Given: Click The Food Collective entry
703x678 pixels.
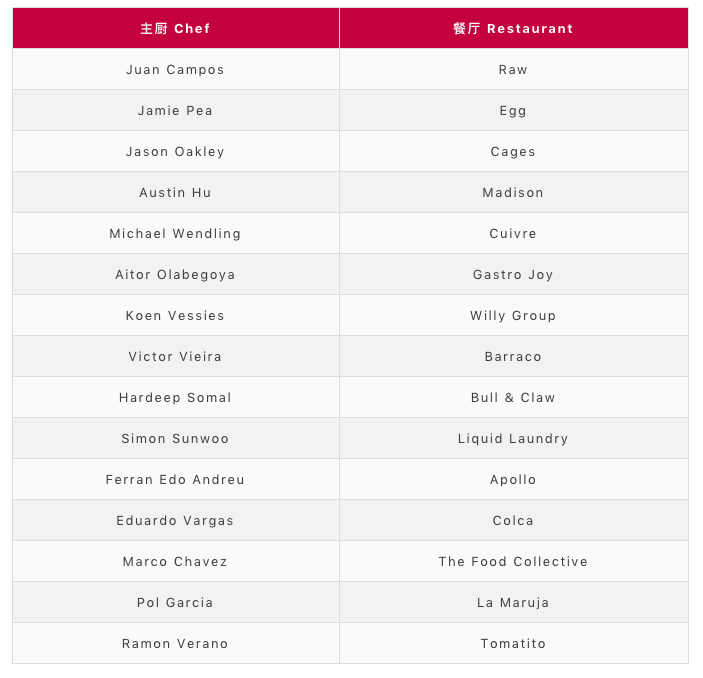Looking at the screenshot, I should (x=513, y=561).
